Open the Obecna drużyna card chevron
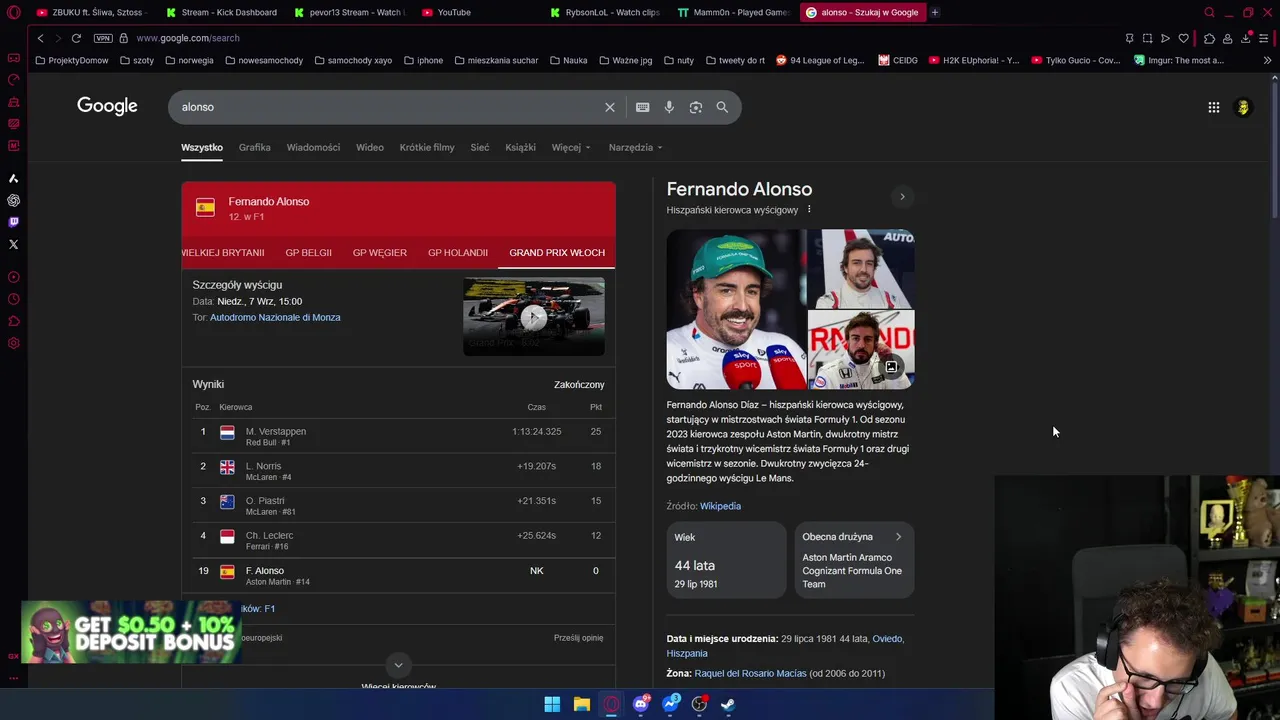 (x=898, y=537)
